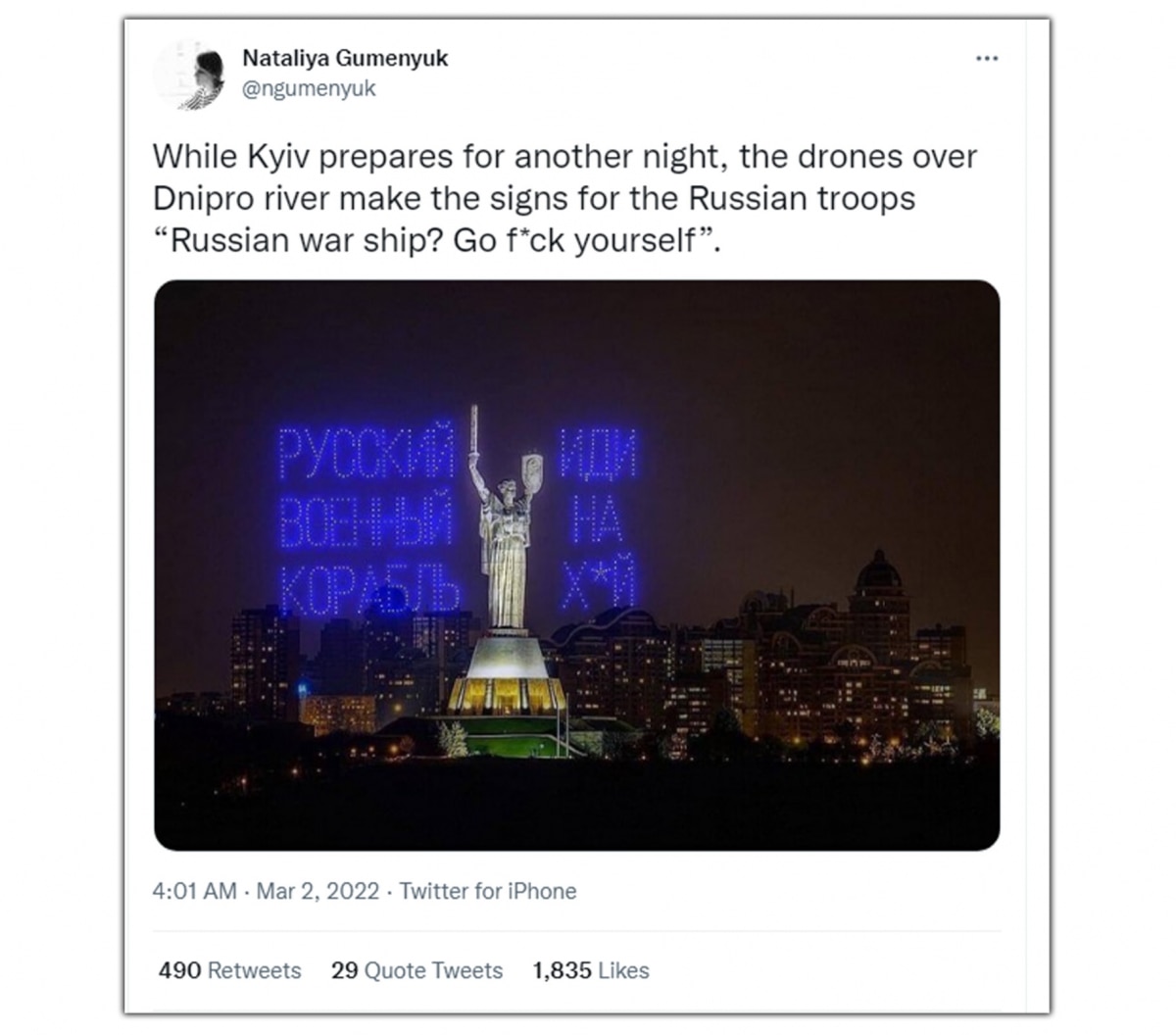View the 29 Quote Tweets list
This screenshot has width=1176, height=1035.
[x=416, y=970]
